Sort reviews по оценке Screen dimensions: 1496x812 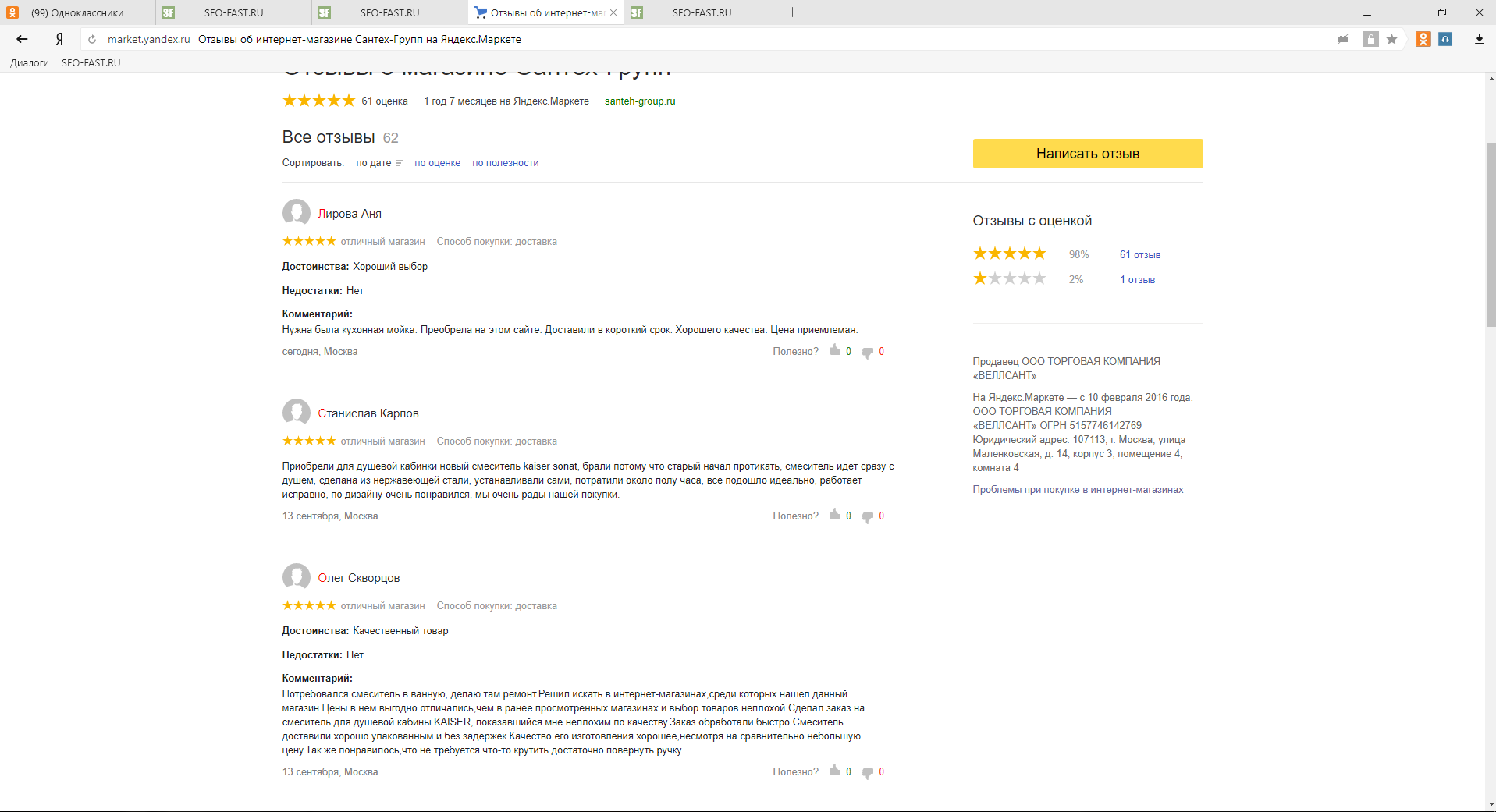click(x=437, y=163)
